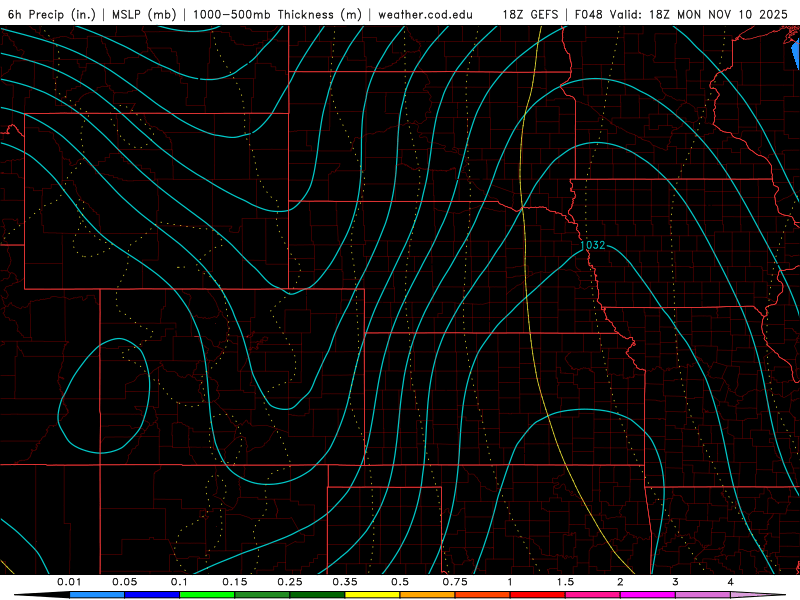Click the light blue 0.01 legend swatch
This screenshot has height=600, width=800.
coord(97,595)
